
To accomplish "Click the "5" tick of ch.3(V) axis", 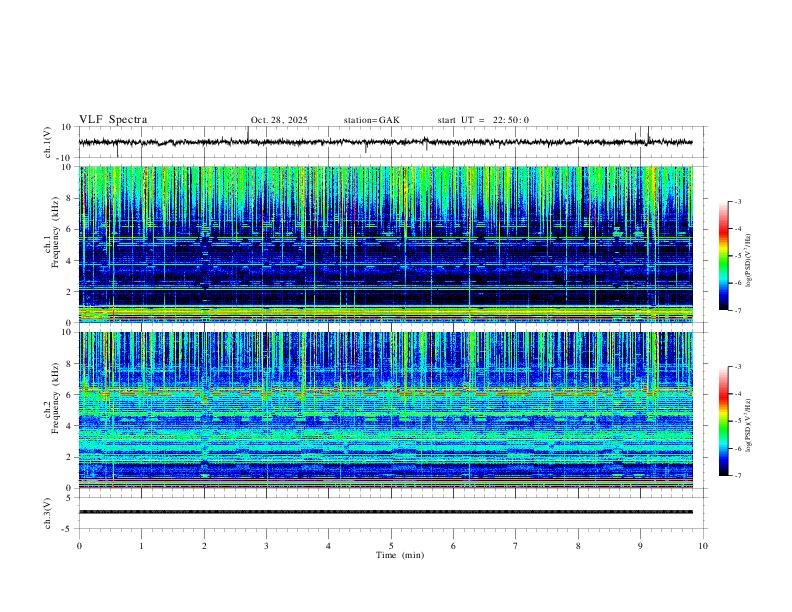I will 70,498.
